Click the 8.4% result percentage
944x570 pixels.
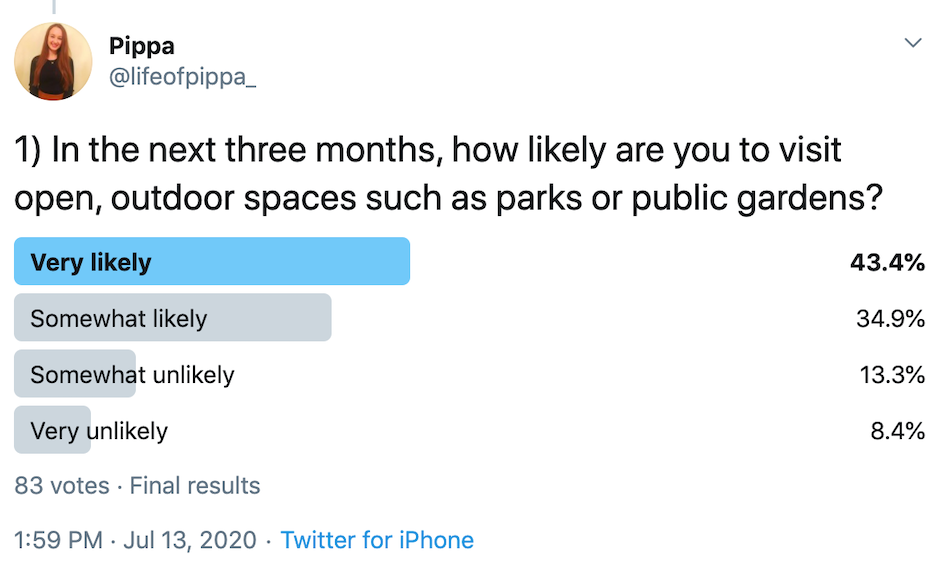point(898,430)
